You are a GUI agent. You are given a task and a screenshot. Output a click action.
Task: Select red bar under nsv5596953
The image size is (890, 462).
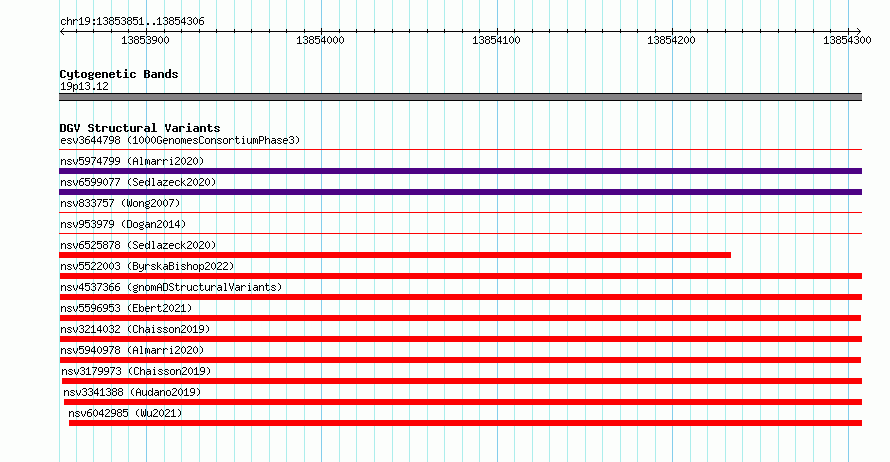(x=460, y=318)
